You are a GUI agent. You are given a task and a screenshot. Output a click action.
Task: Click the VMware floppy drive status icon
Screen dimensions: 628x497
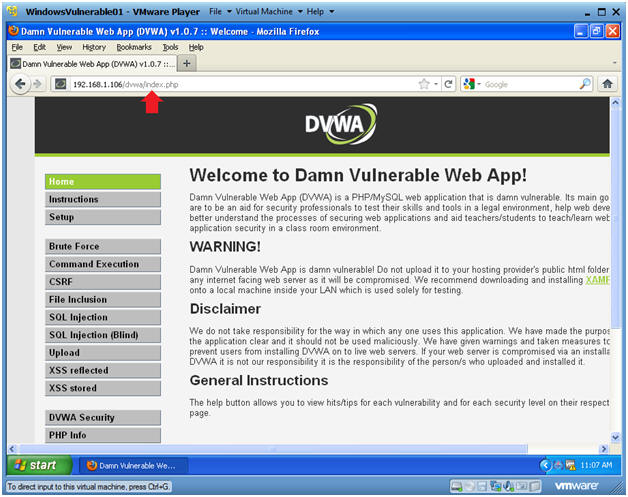coord(482,486)
